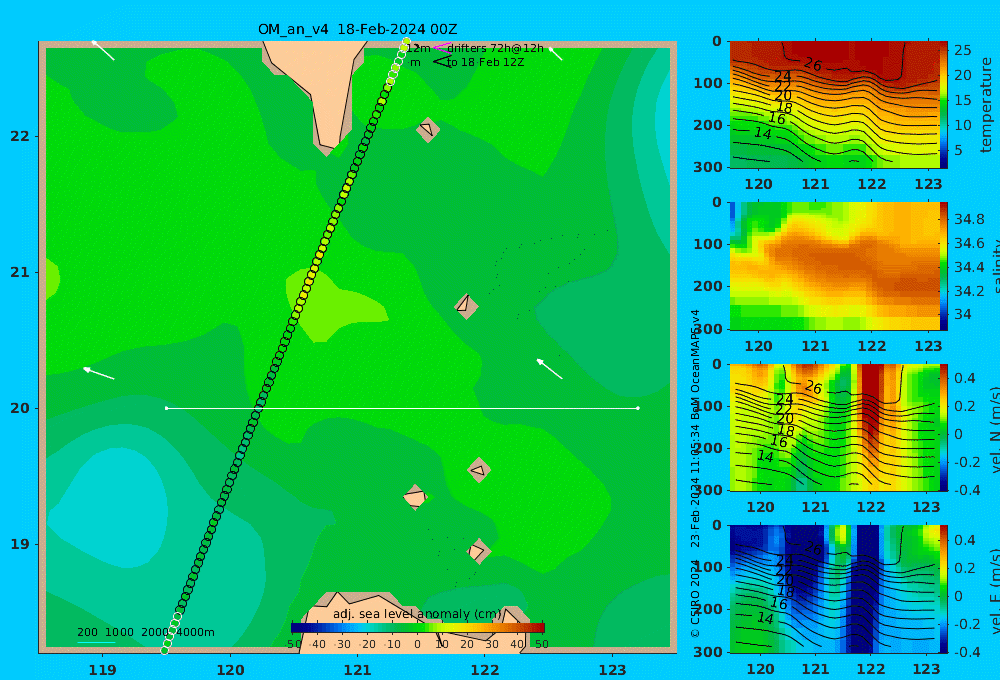The width and height of the screenshot is (1000, 680).
Task: Open the vel. N (m/s) section panel
Action: [834, 427]
